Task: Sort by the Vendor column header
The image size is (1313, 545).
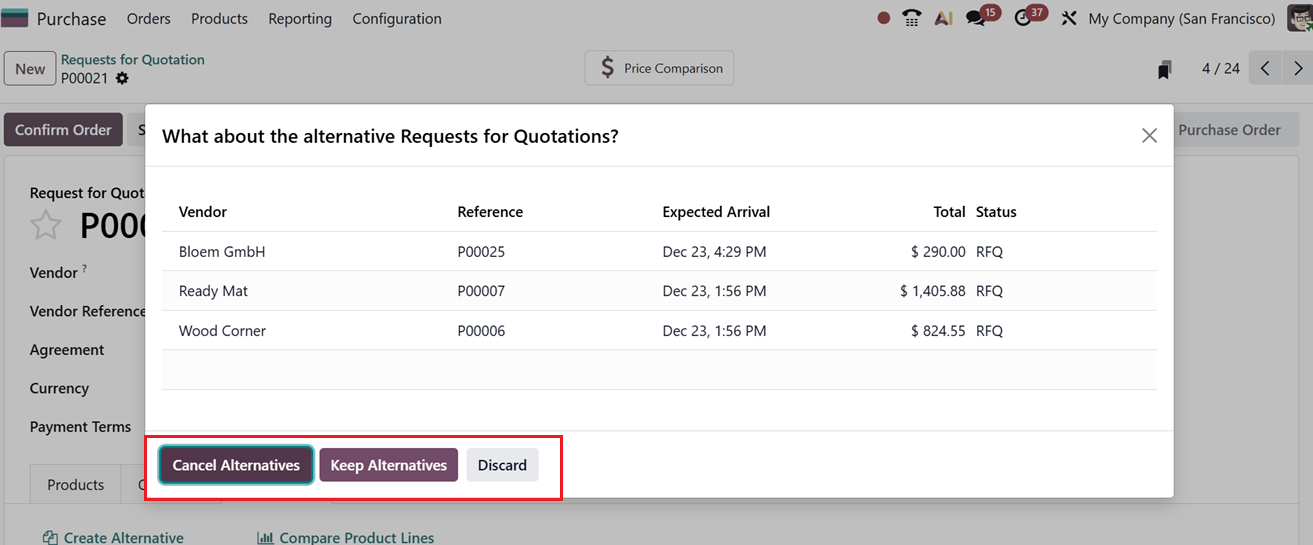Action: click(x=203, y=212)
